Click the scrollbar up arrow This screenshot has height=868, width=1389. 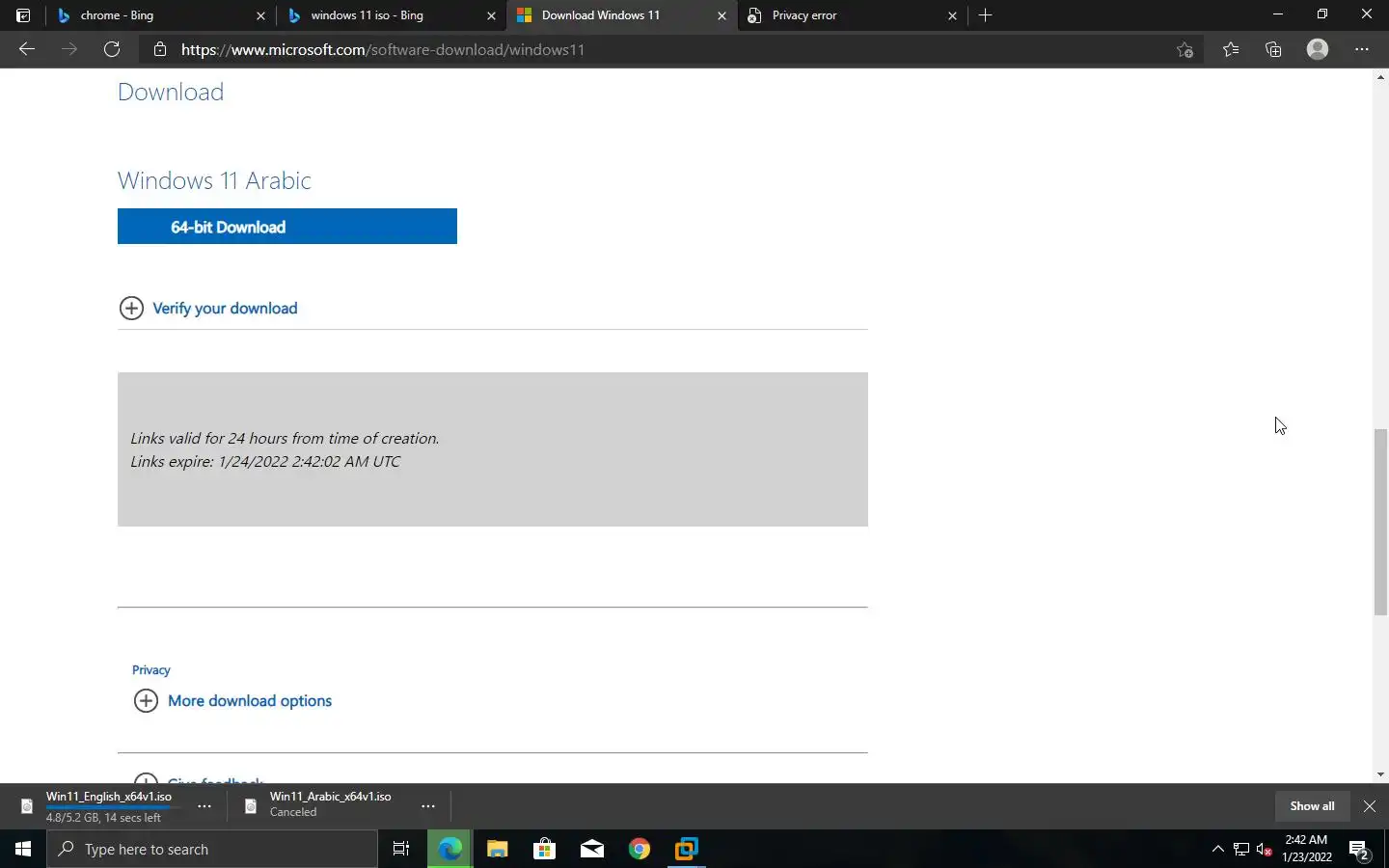point(1380,76)
